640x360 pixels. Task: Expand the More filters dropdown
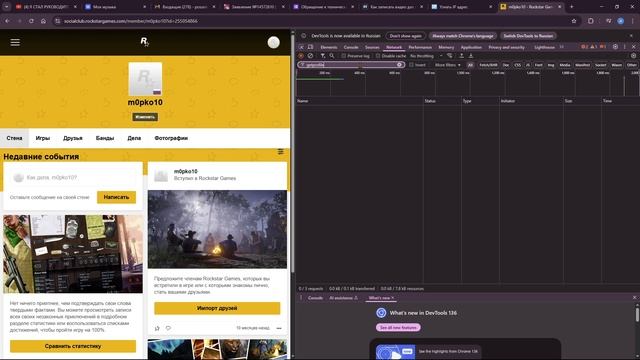[447, 65]
